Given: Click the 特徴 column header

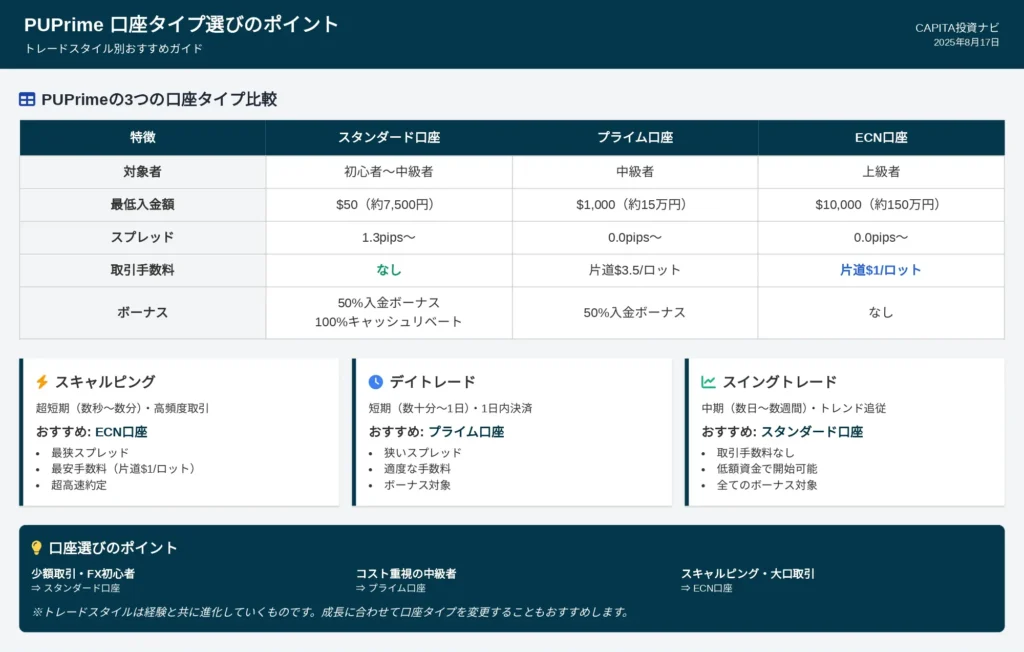Looking at the screenshot, I should click(142, 137).
